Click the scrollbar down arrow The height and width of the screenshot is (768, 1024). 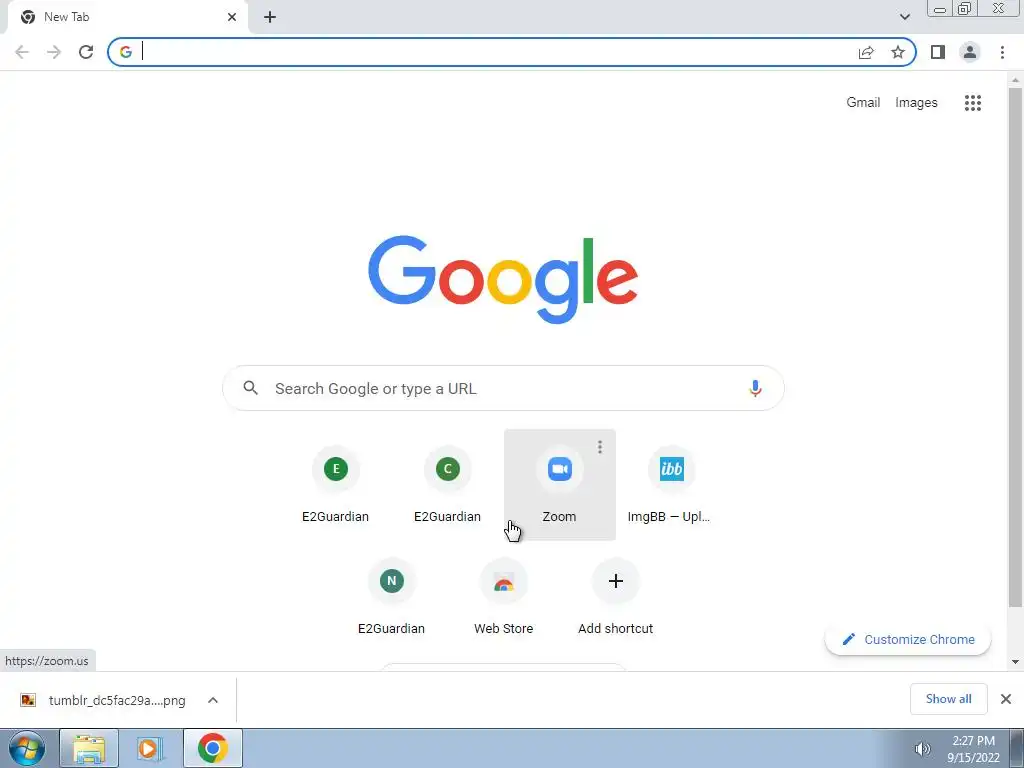[x=1015, y=662]
